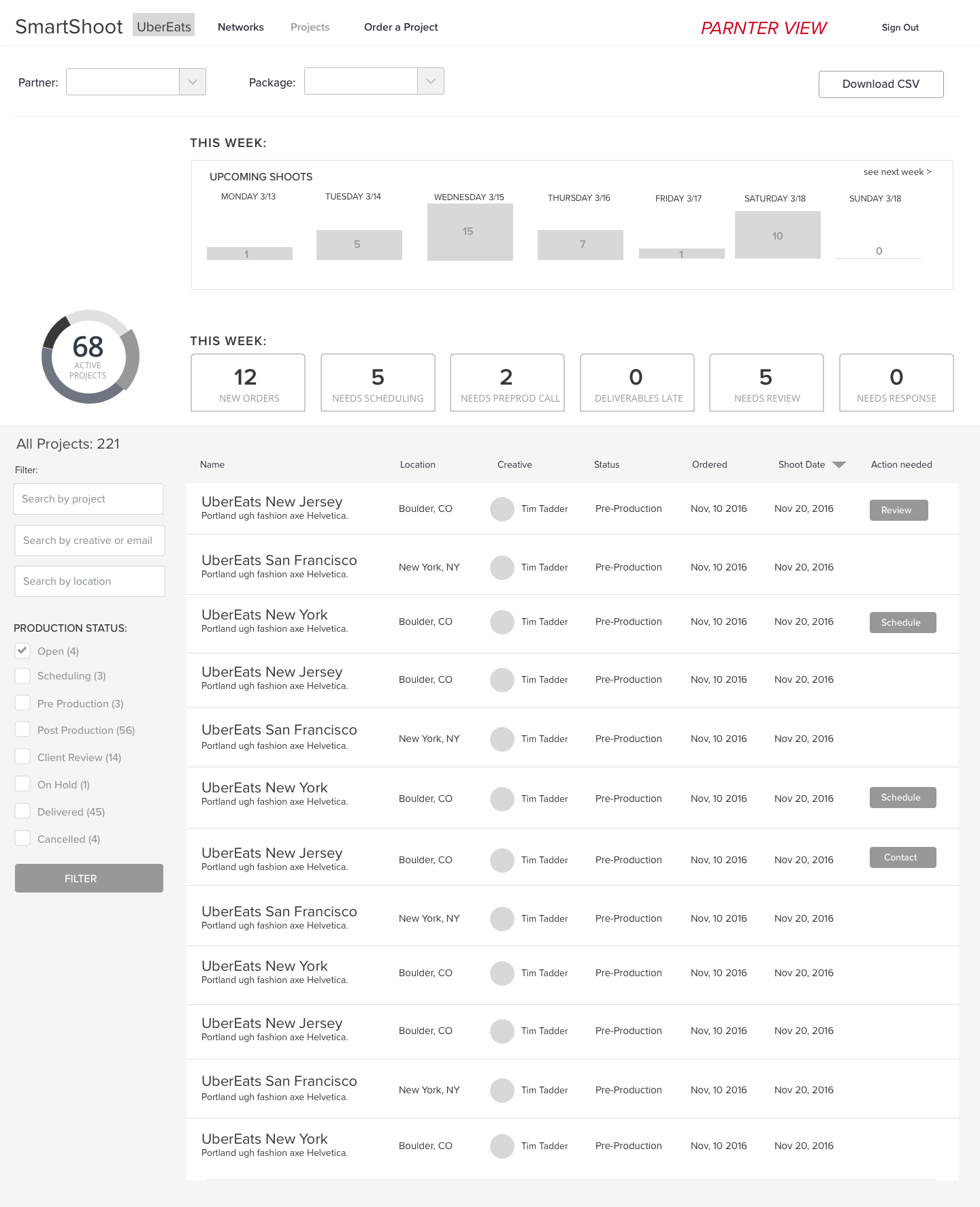Focus the Search by creative or email field
Screen dimensions: 980x1207
click(x=90, y=541)
